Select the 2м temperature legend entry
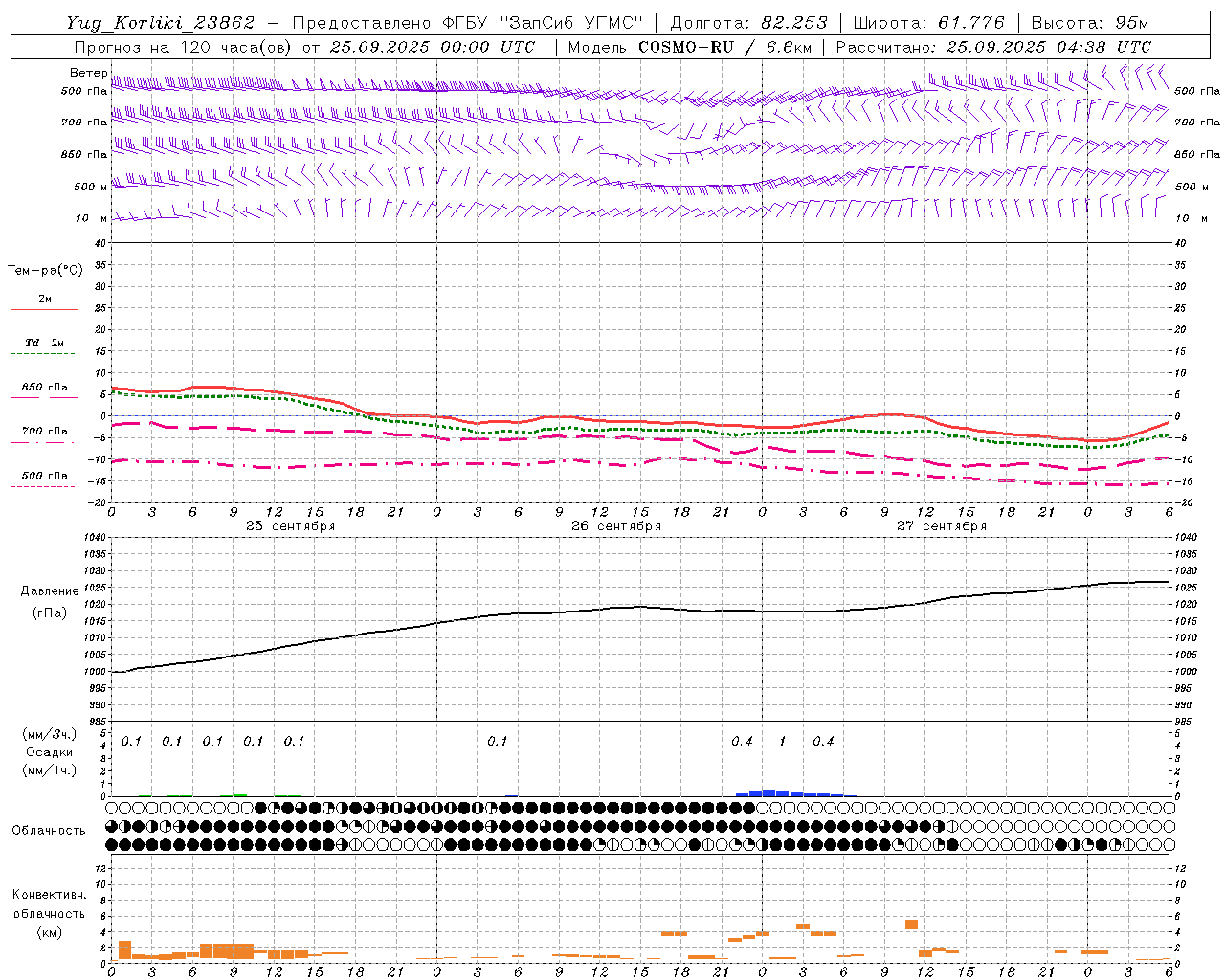This screenshot has width=1225, height=980. (45, 299)
